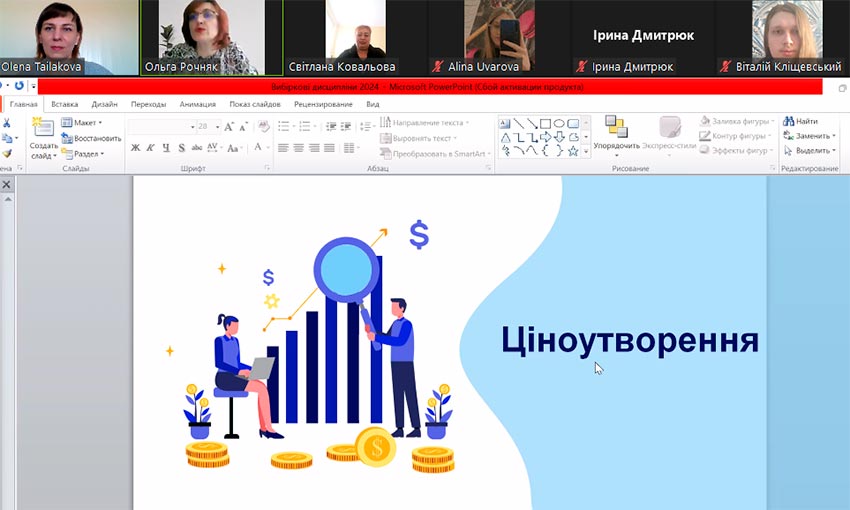
Task: Select the text box shape icon
Action: (505, 124)
